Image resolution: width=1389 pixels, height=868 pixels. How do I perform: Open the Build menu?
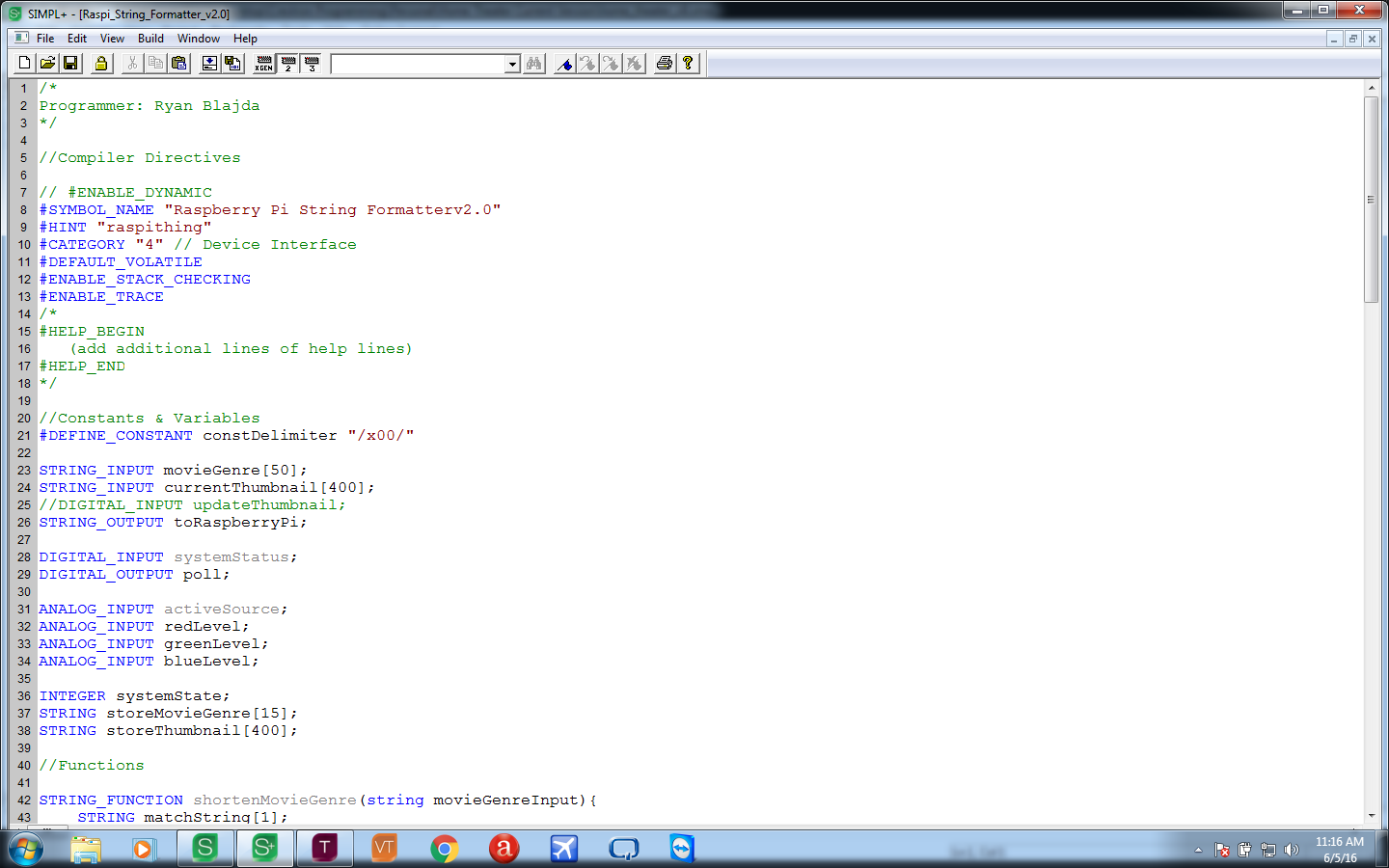150,39
